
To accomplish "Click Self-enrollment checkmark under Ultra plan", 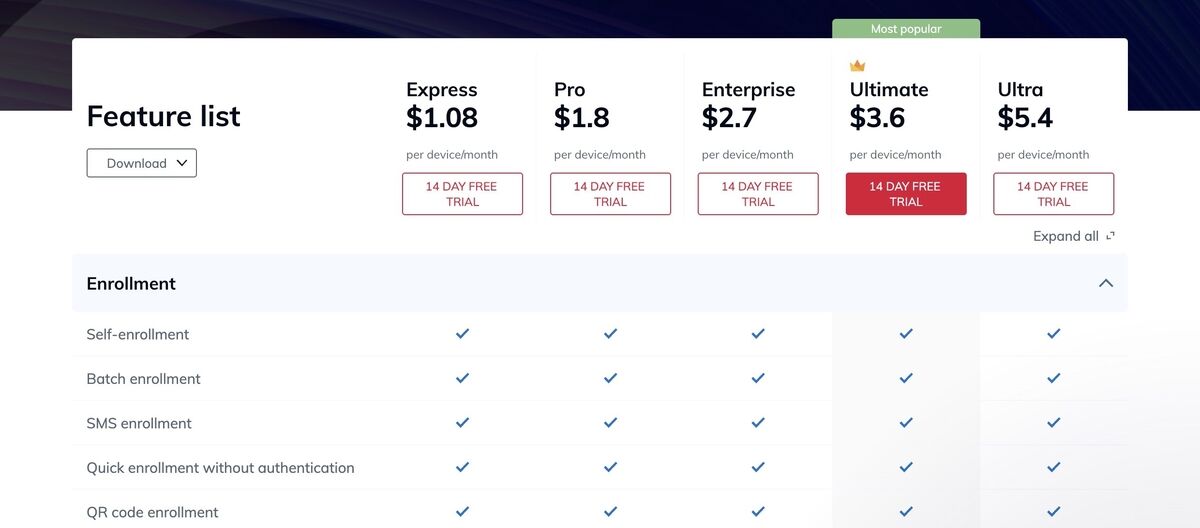I will (1053, 334).
